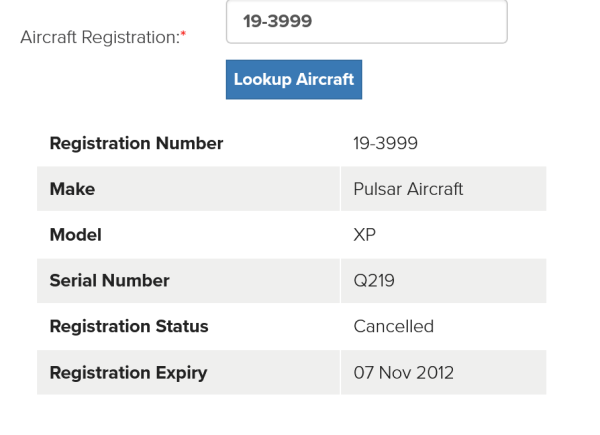Focus the Aircraft Registration input field
Screen dimensions: 600x435
pos(366,22)
